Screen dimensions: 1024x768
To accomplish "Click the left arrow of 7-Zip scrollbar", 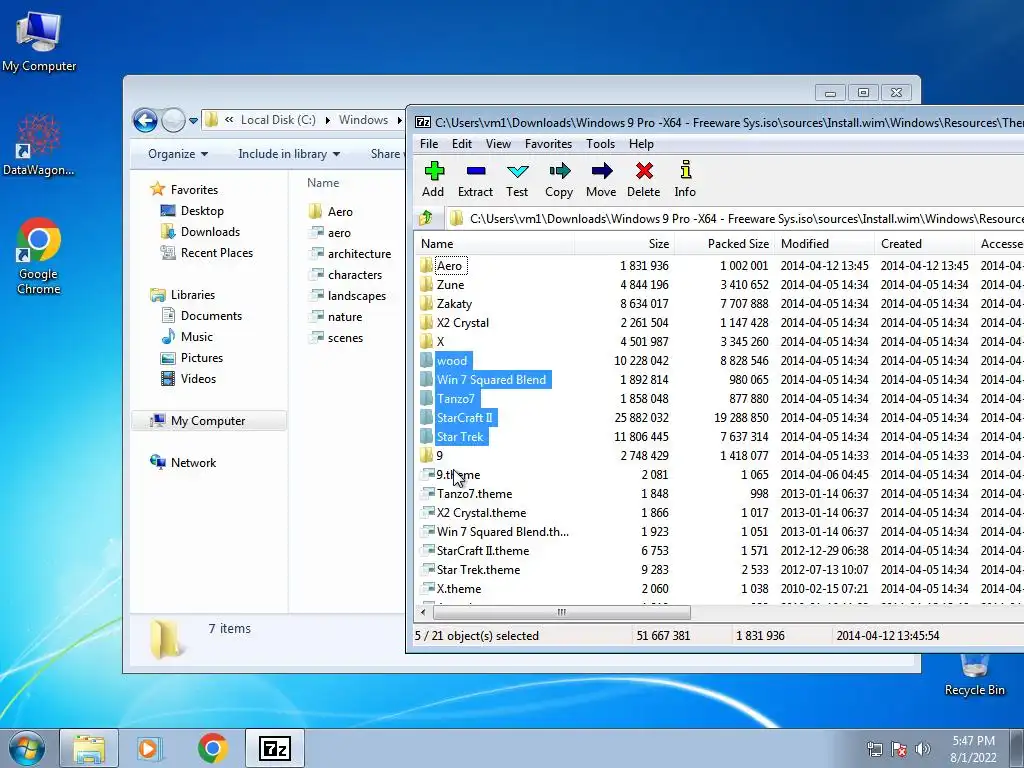I will [423, 612].
